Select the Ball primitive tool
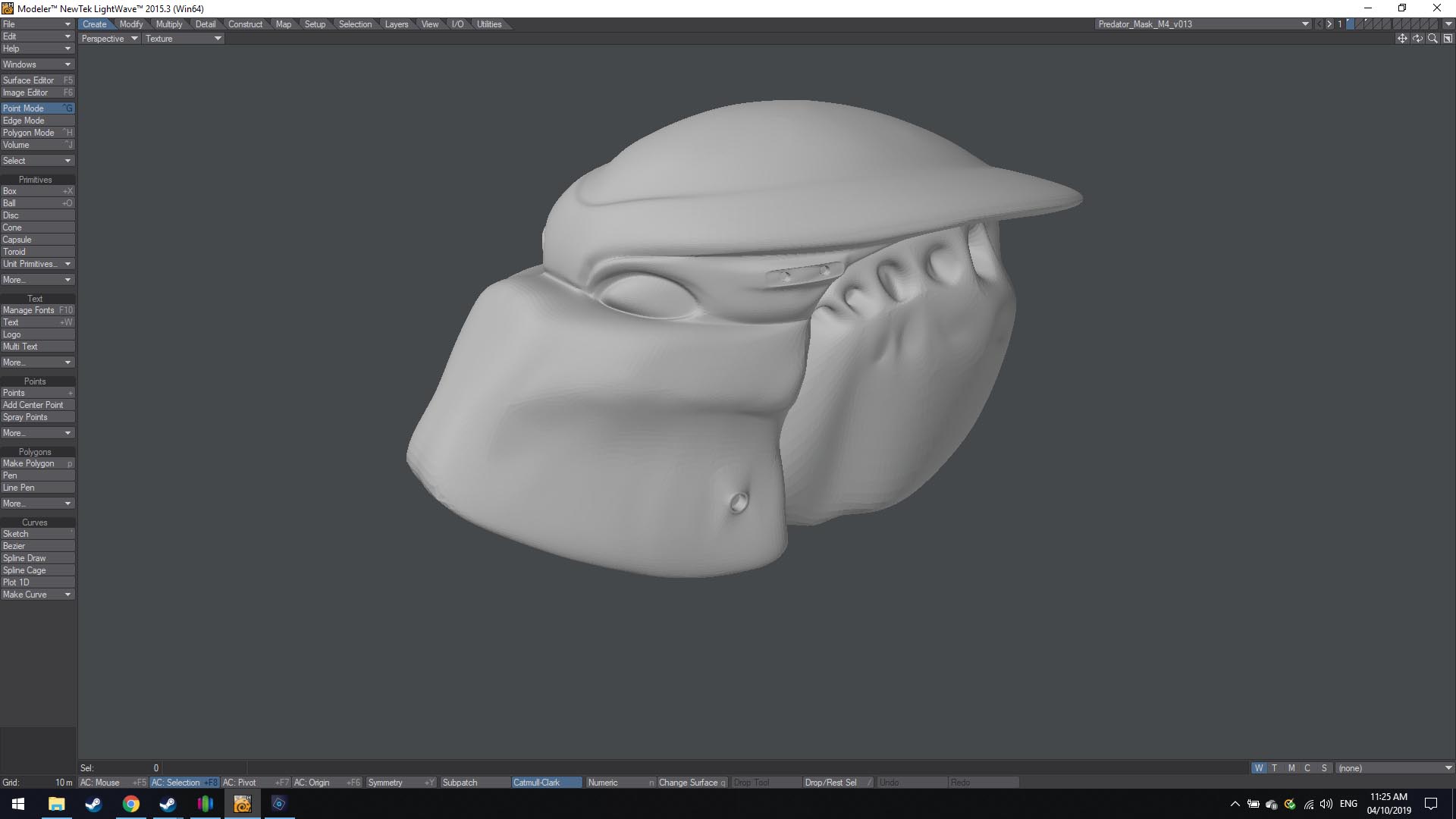The width and height of the screenshot is (1456, 819). [37, 203]
